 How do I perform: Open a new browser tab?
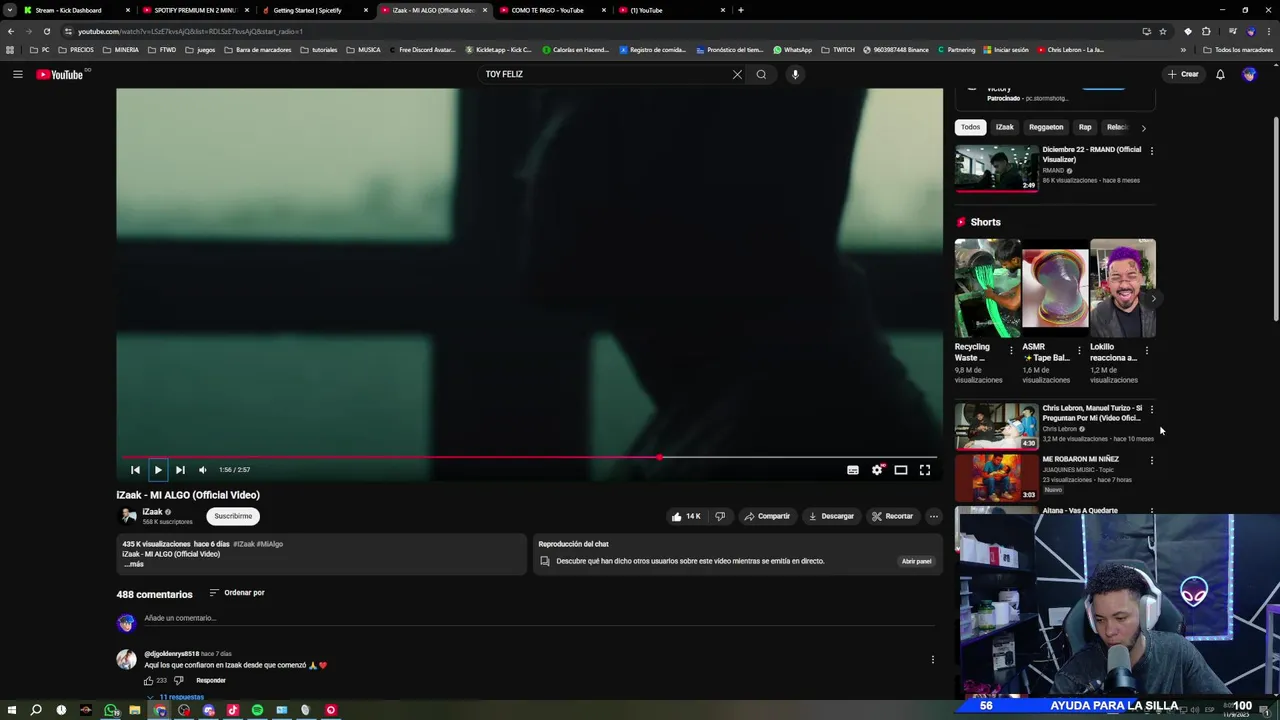click(x=740, y=10)
